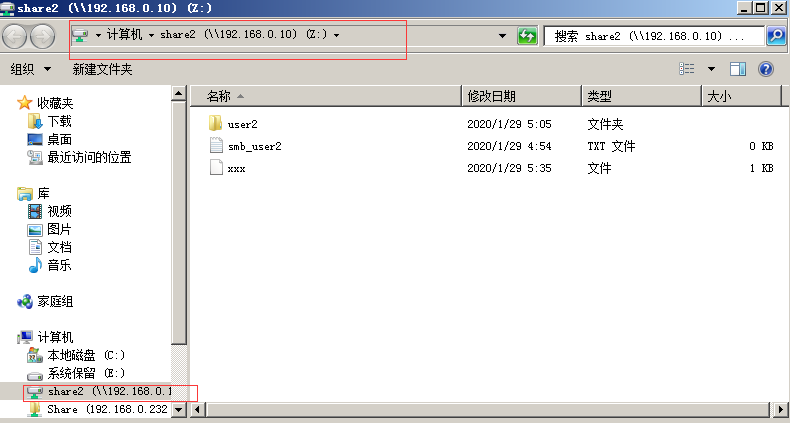Sort by 修改日期 column header
790x423 pixels.
[x=491, y=96]
